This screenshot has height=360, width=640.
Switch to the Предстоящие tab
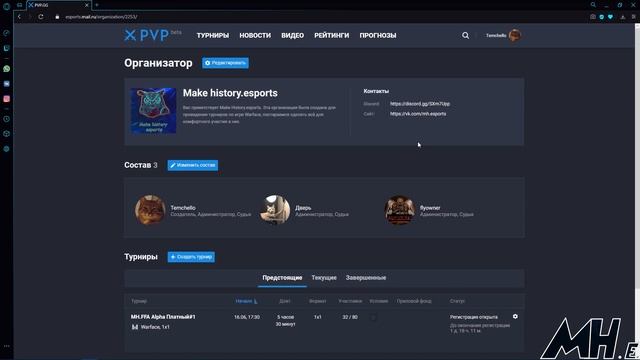click(x=282, y=278)
